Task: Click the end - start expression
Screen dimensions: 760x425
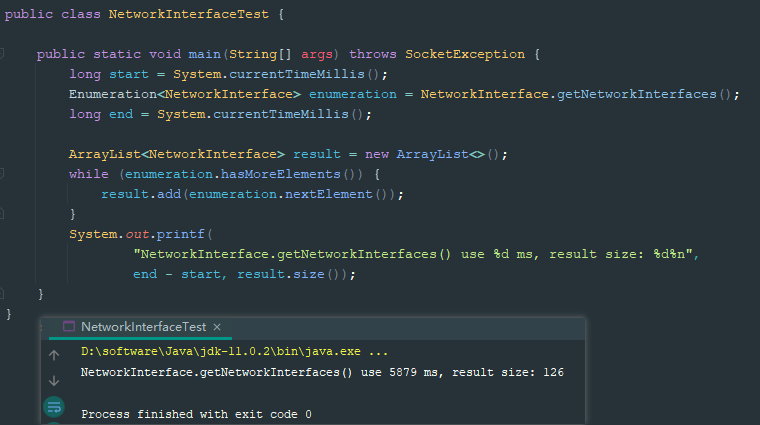Action: [x=177, y=274]
